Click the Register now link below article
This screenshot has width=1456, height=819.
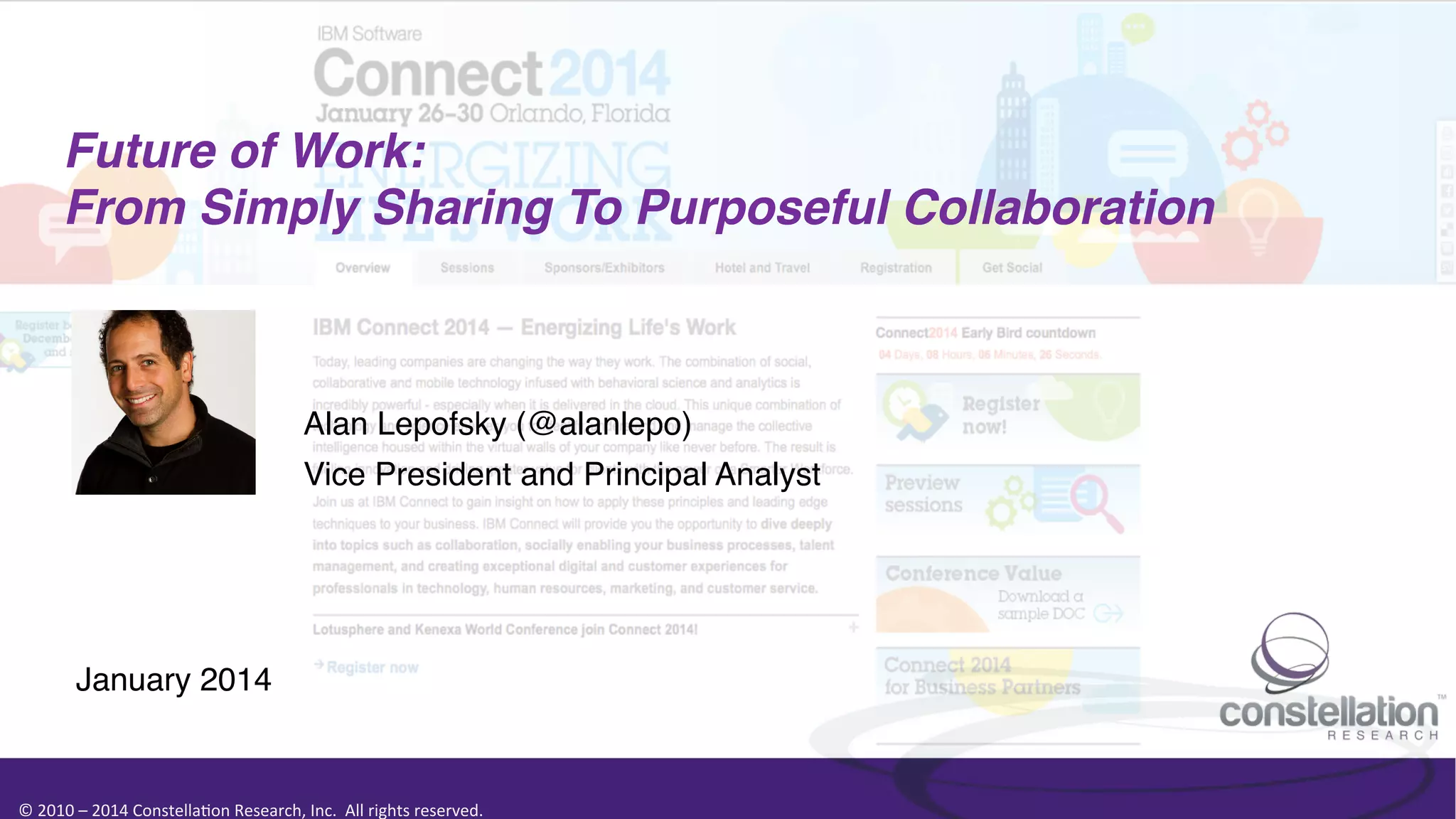(x=372, y=668)
